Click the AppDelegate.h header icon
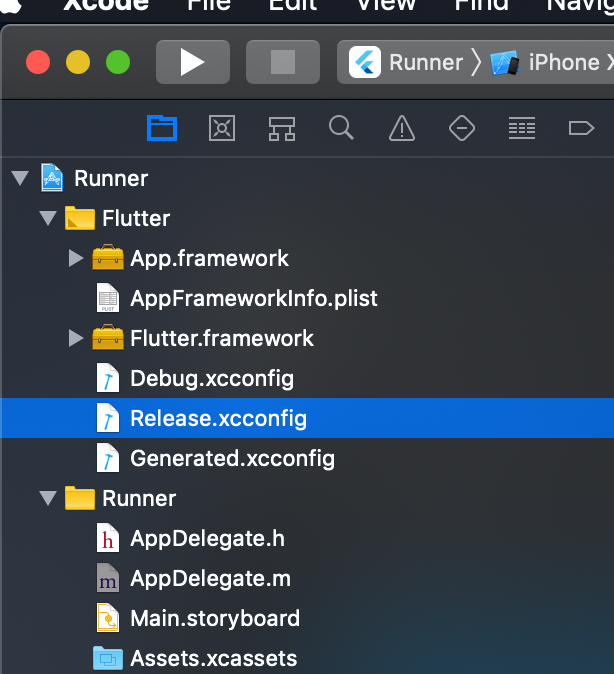Viewport: 614px width, 674px height. [107, 538]
